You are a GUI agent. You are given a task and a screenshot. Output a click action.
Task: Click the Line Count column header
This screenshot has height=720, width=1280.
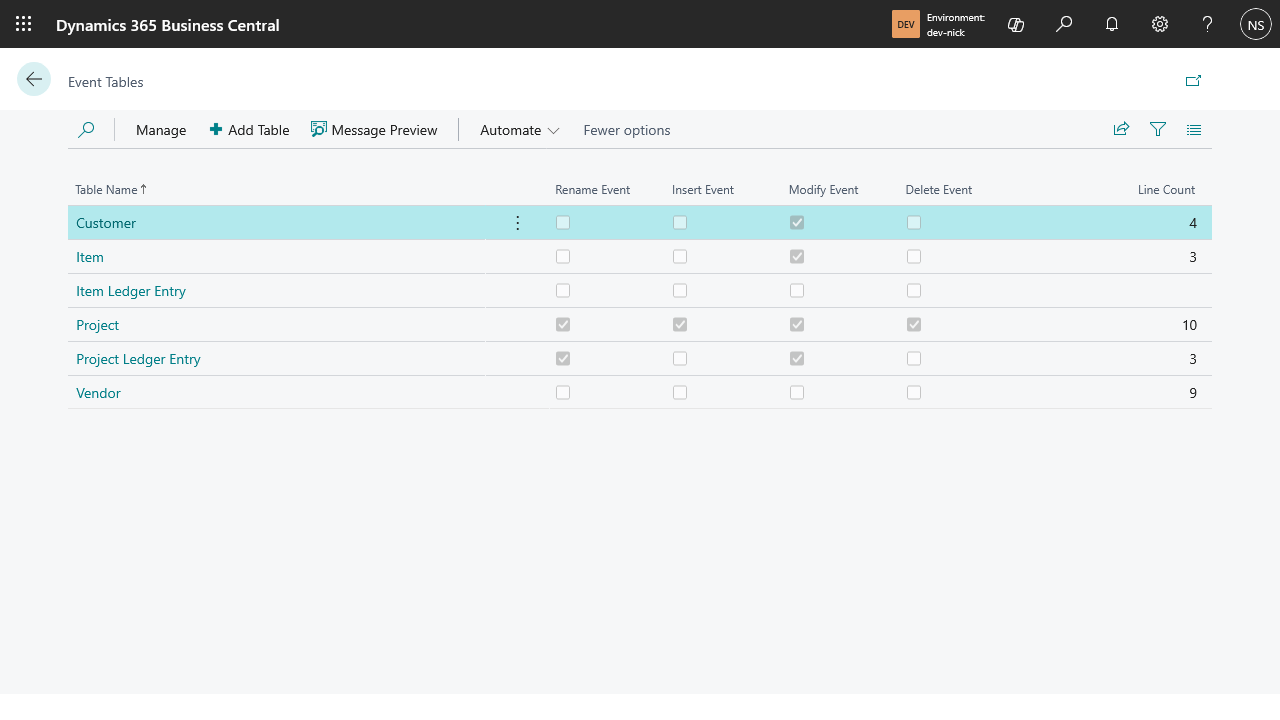point(1166,190)
